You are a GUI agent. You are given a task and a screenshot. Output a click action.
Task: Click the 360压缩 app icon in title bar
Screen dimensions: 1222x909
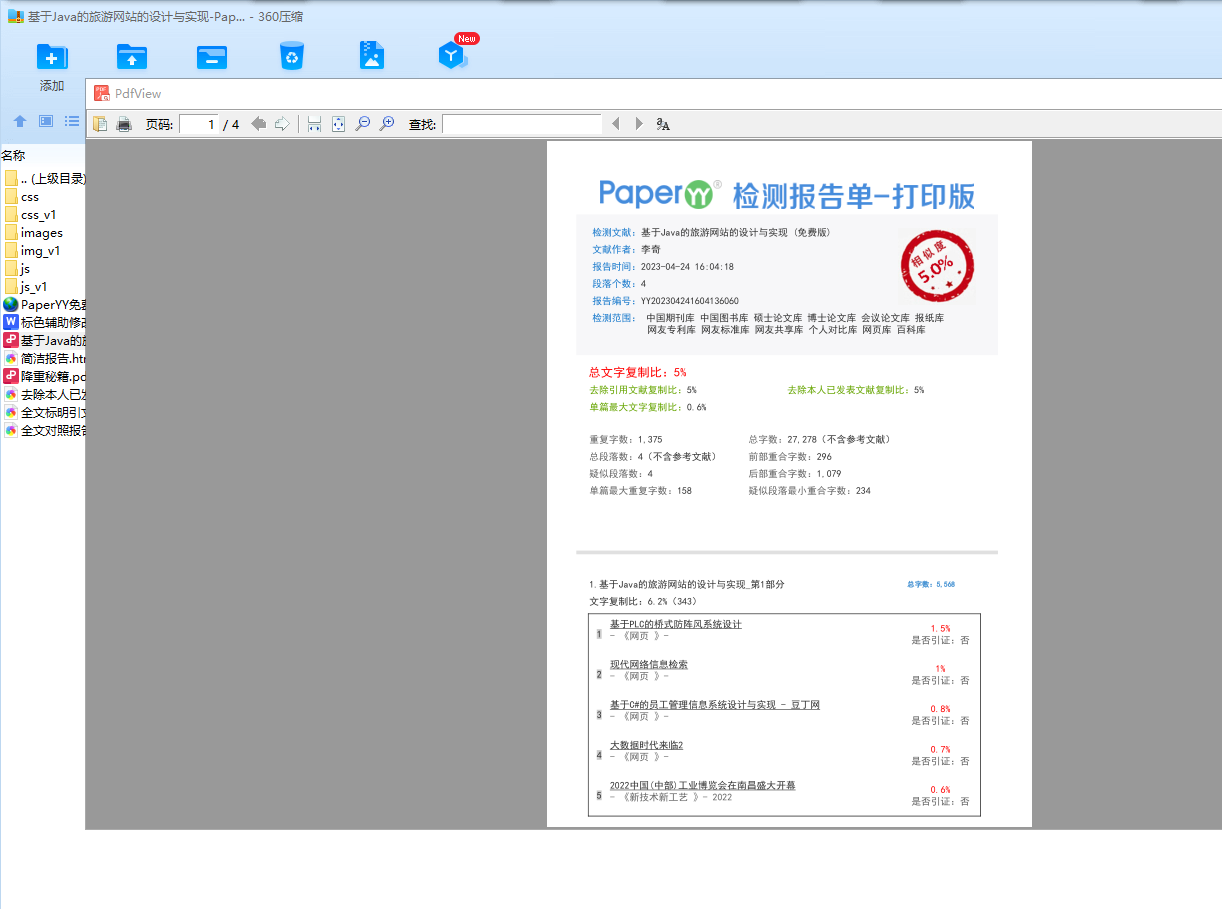pos(15,16)
